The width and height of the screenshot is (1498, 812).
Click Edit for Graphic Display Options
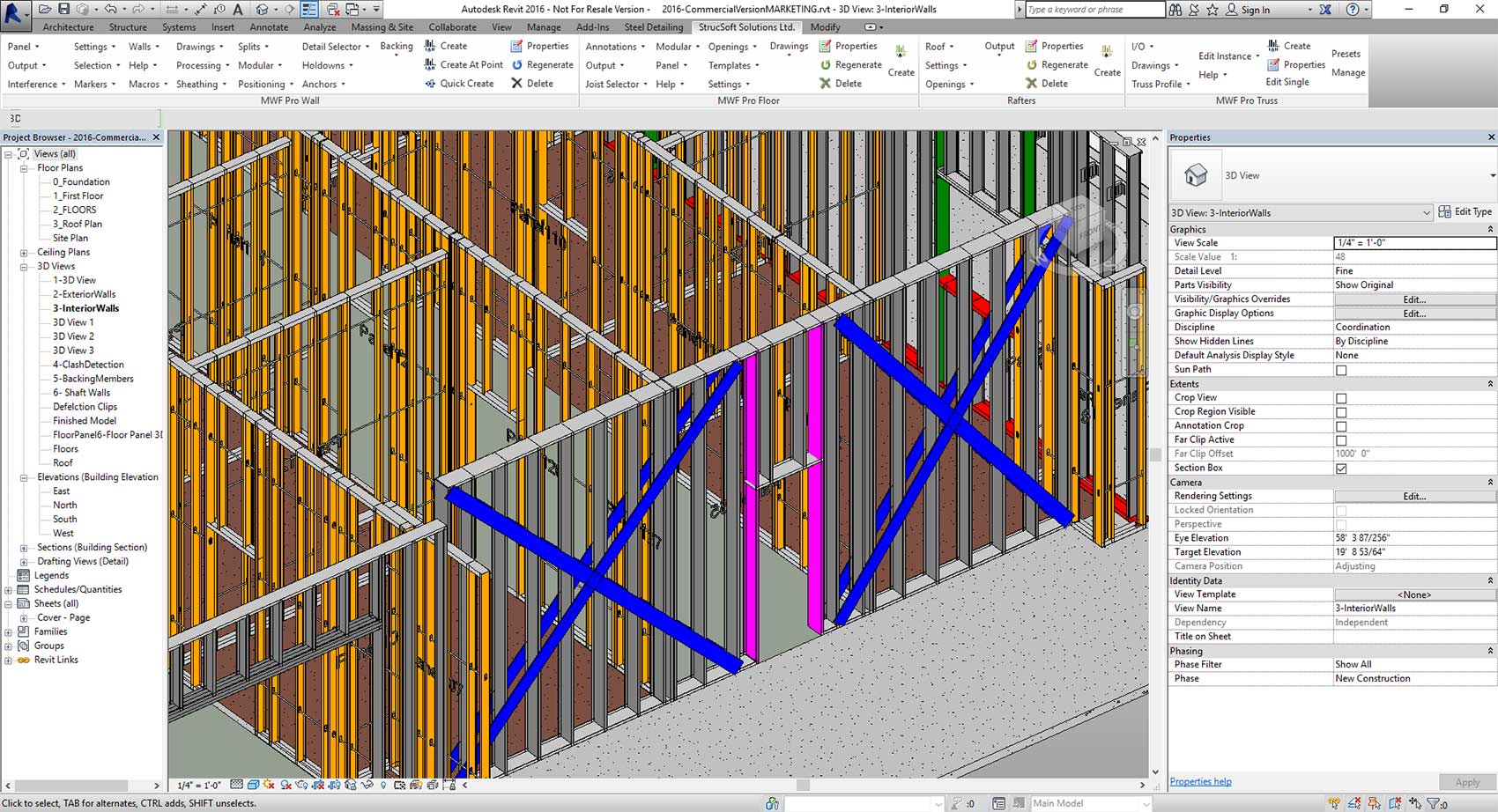1414,314
